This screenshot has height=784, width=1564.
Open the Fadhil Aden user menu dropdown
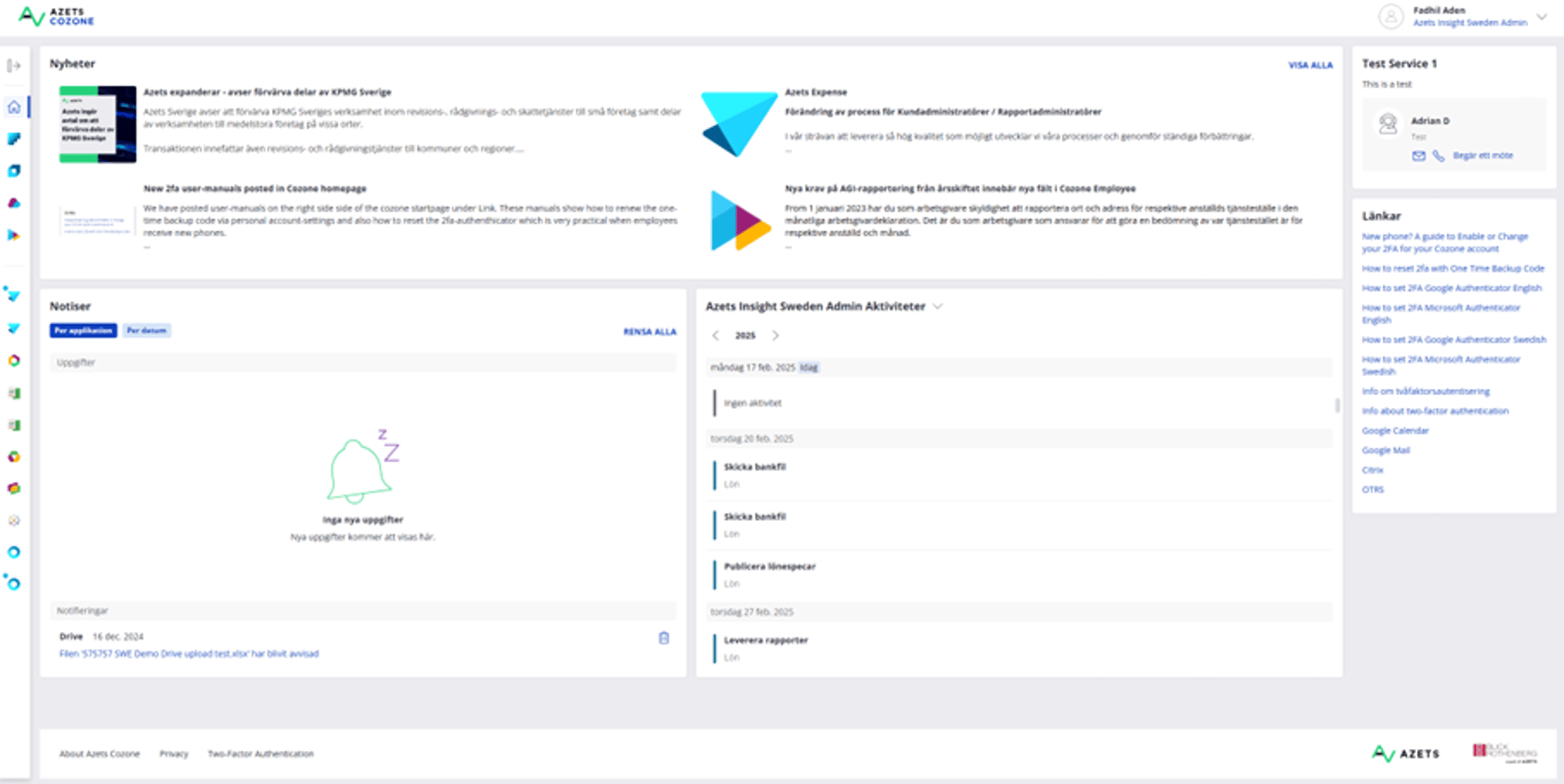click(1541, 16)
